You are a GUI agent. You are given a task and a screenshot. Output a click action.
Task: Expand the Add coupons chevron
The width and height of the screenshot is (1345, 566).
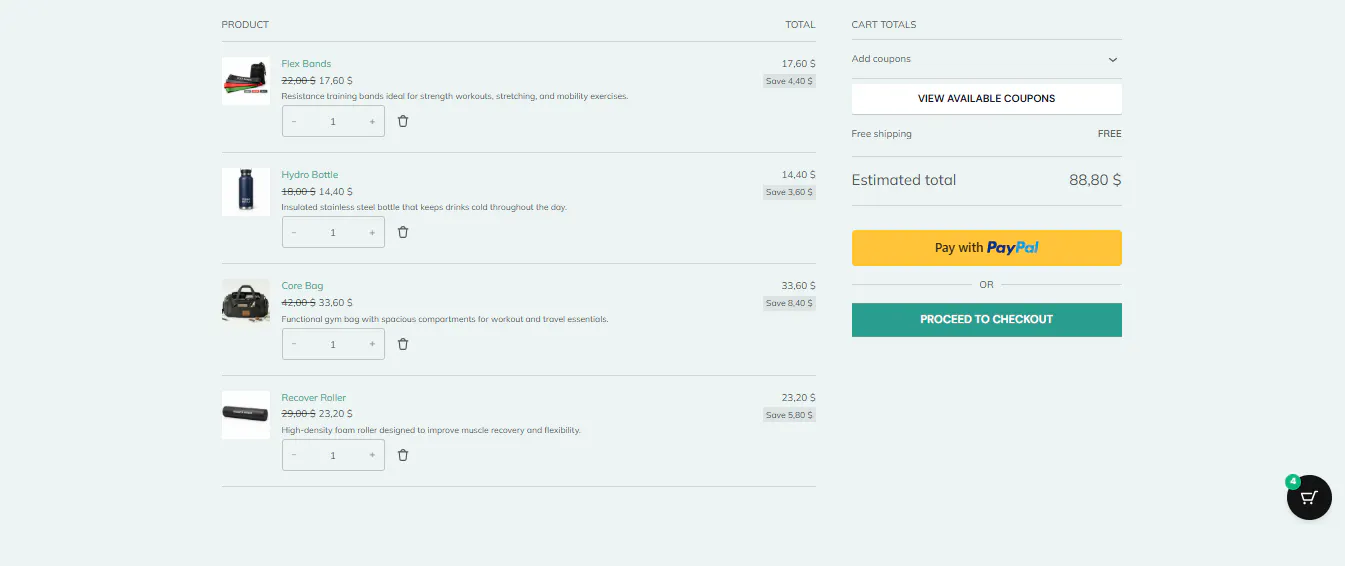[1113, 59]
